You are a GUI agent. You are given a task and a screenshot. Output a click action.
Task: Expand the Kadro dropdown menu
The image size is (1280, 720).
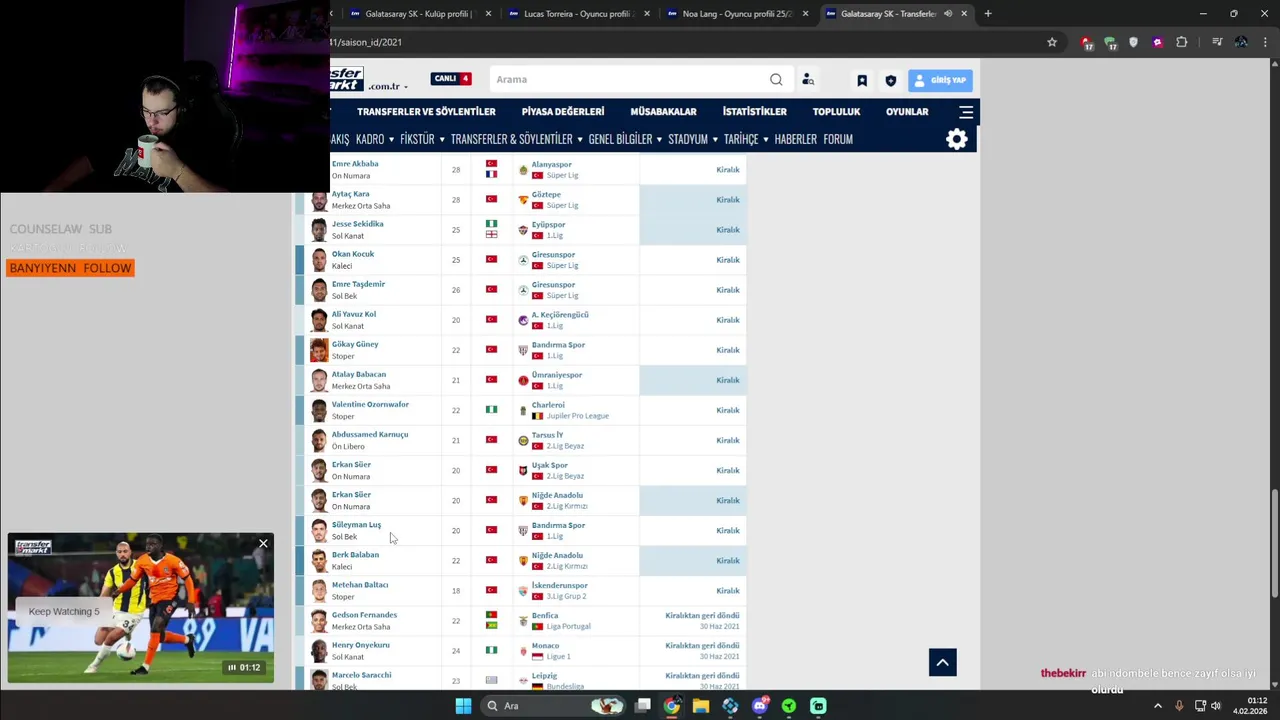pyautogui.click(x=374, y=139)
